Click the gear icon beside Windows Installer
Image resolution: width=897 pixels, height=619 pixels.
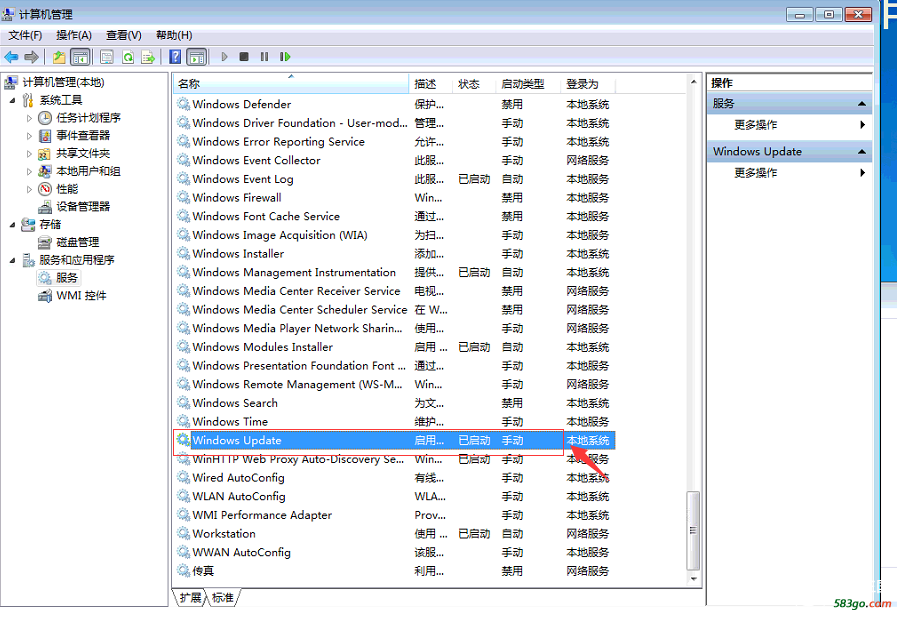(x=183, y=253)
